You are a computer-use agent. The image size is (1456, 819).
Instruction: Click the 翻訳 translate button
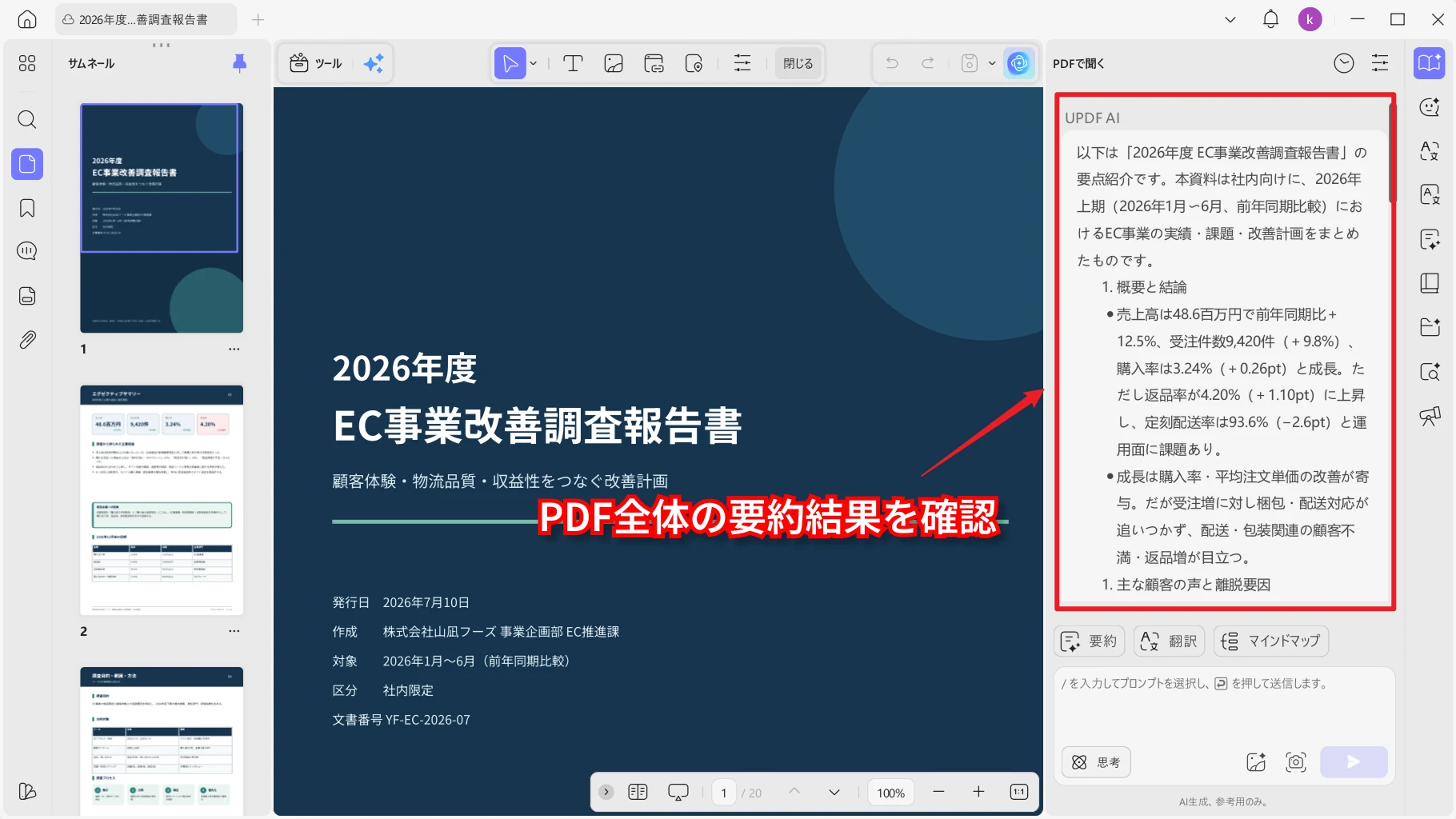[x=1169, y=641]
